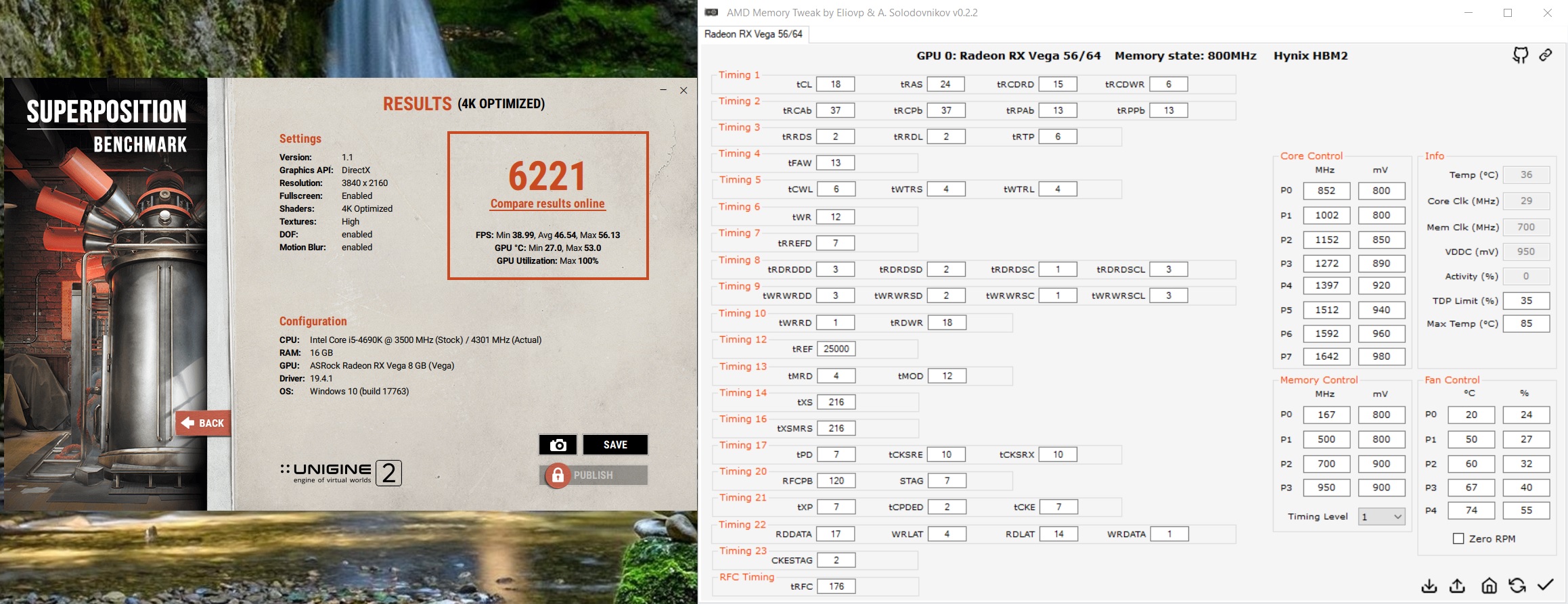
Task: Edit the tREF field showing 25000
Action: 836,349
